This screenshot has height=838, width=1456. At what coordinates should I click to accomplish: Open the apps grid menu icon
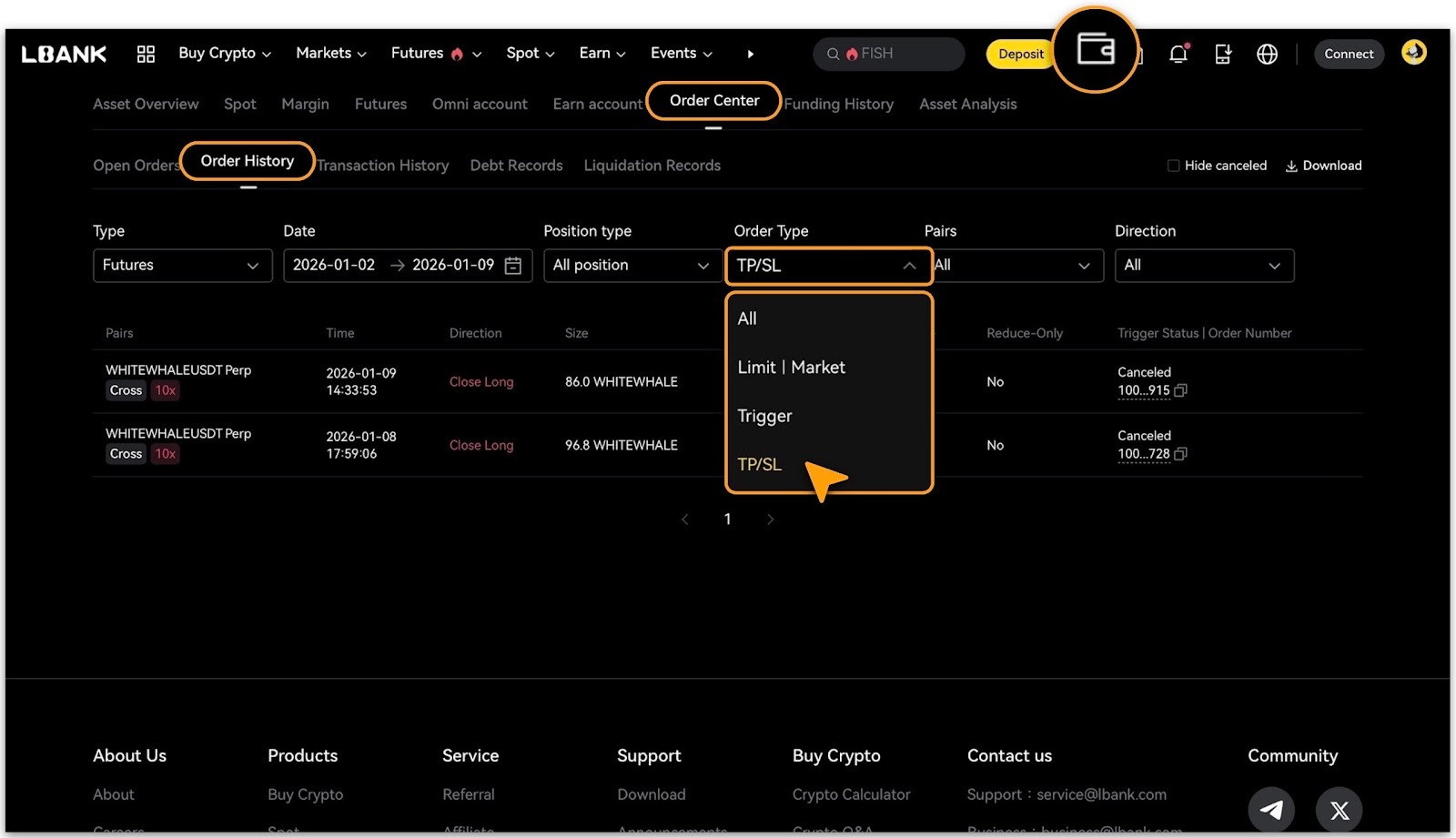[146, 54]
